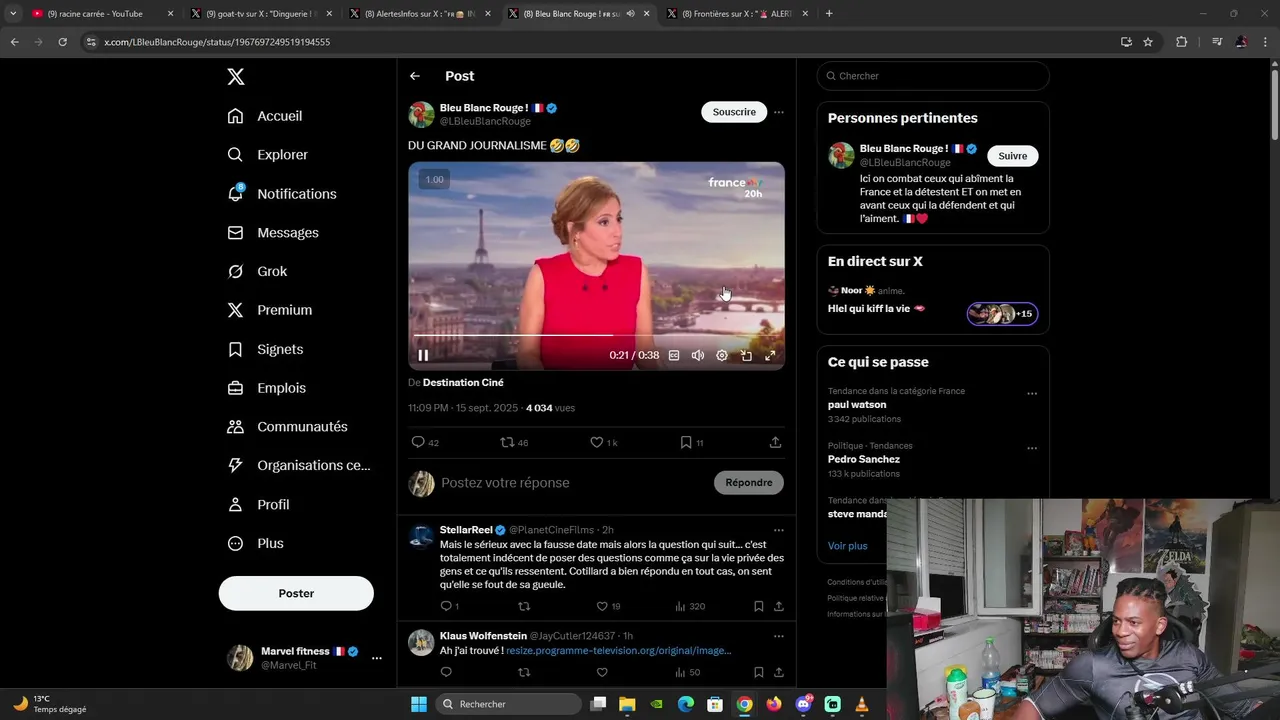The width and height of the screenshot is (1280, 720).
Task: Open video settings gear
Action: click(722, 355)
